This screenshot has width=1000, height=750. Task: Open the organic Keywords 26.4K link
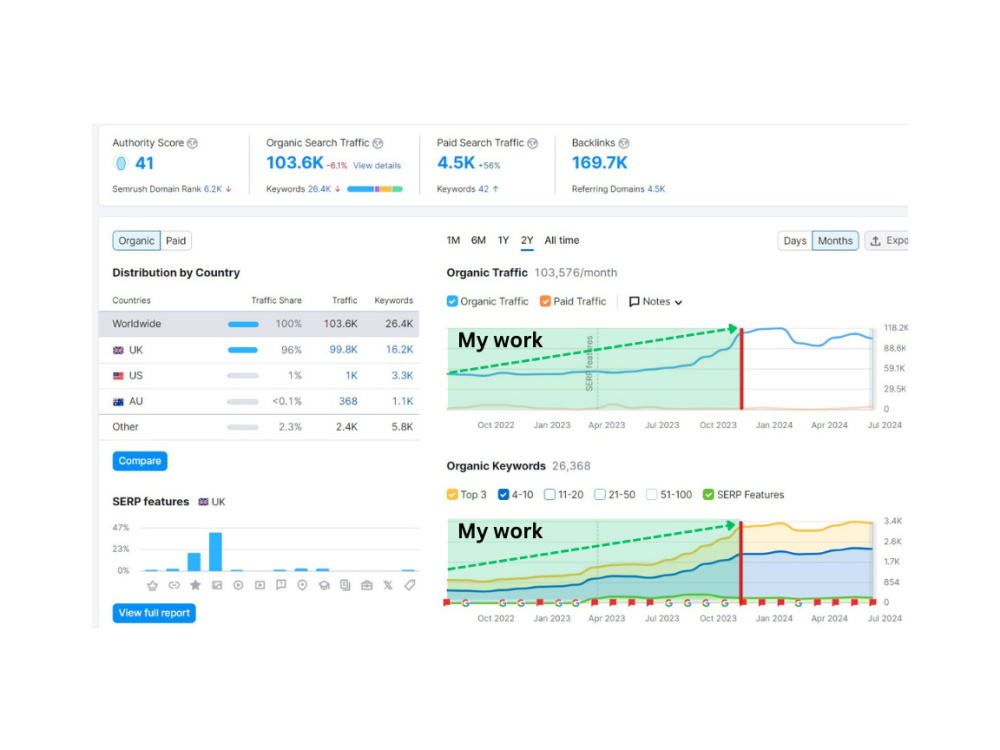pos(320,189)
